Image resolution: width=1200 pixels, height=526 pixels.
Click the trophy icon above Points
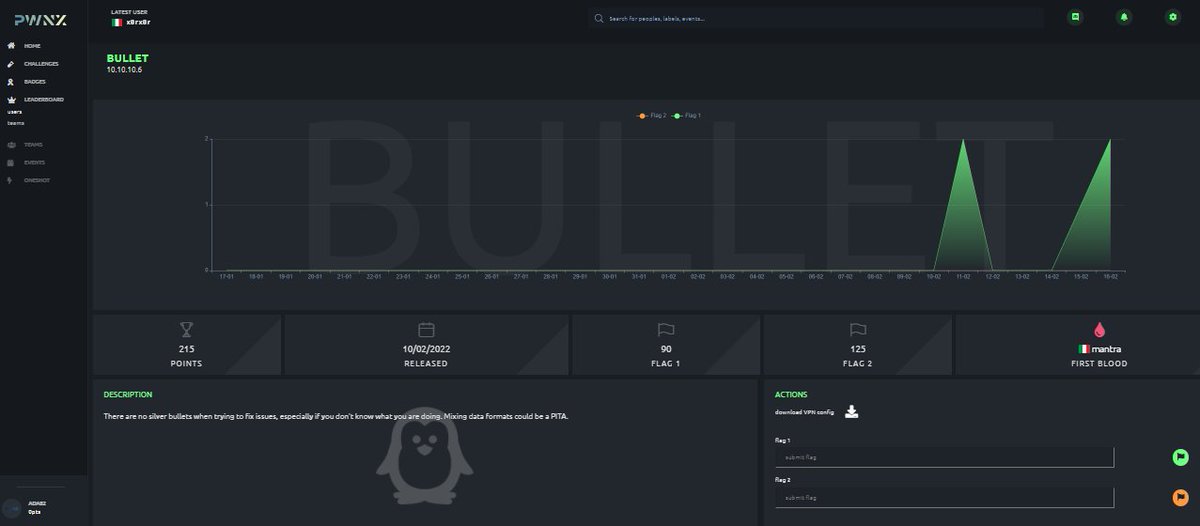pyautogui.click(x=186, y=329)
